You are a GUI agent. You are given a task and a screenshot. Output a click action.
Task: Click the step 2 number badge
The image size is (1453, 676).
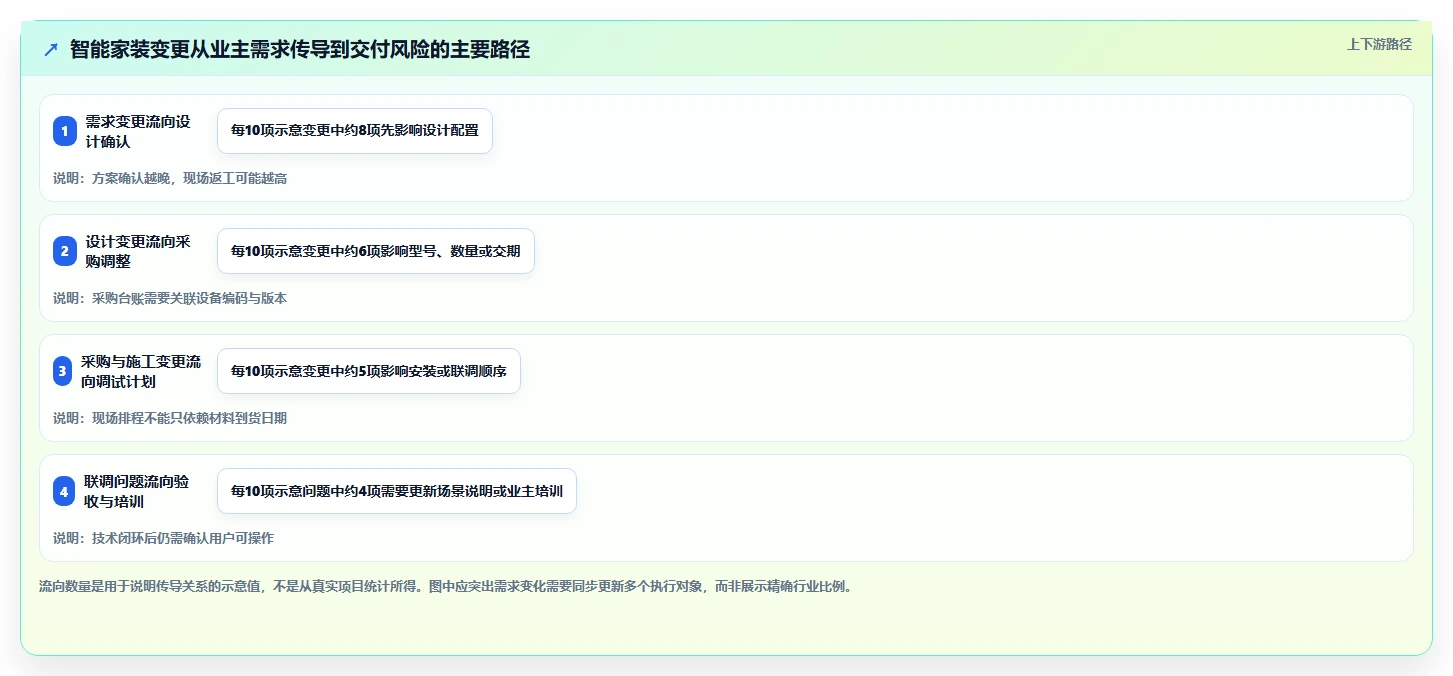point(65,251)
